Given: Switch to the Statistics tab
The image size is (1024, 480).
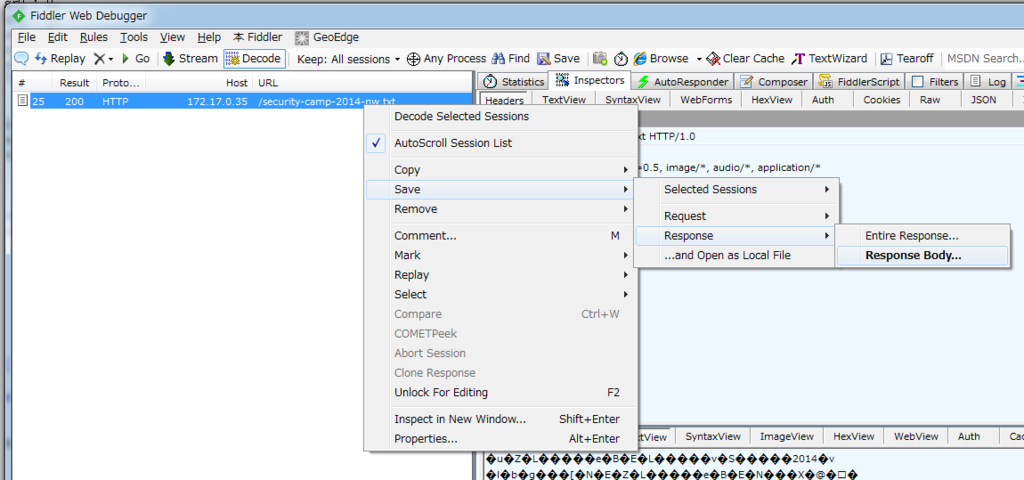Looking at the screenshot, I should [x=513, y=82].
